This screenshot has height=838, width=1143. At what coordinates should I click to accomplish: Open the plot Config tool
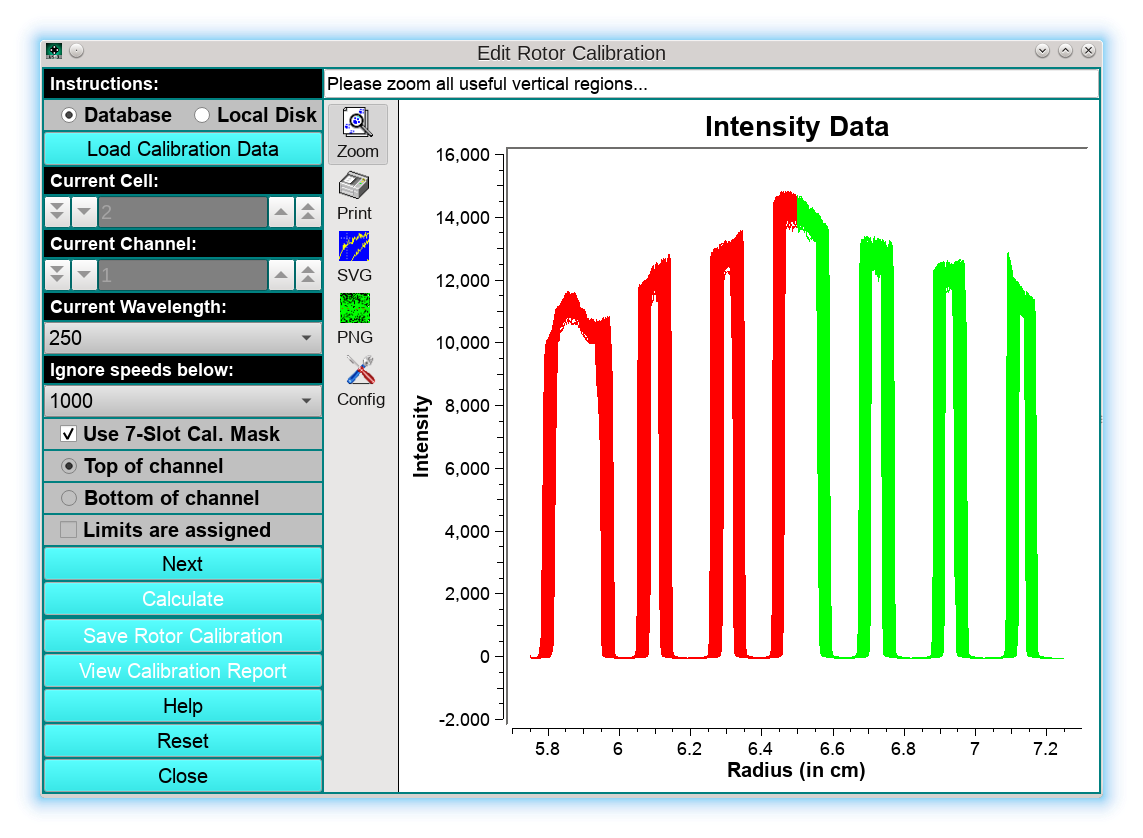point(360,371)
